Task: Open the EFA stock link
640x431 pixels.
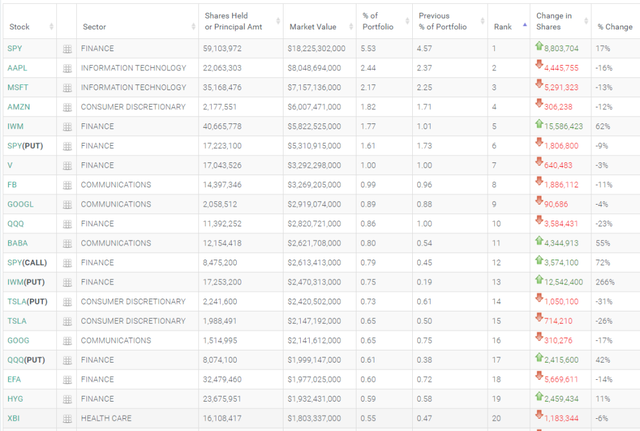Action: click(x=14, y=380)
